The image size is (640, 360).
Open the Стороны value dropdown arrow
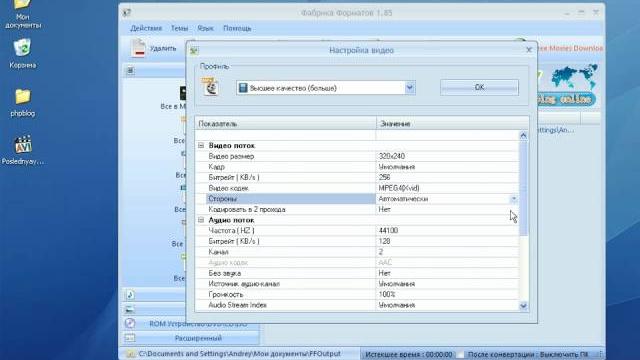[x=513, y=199]
